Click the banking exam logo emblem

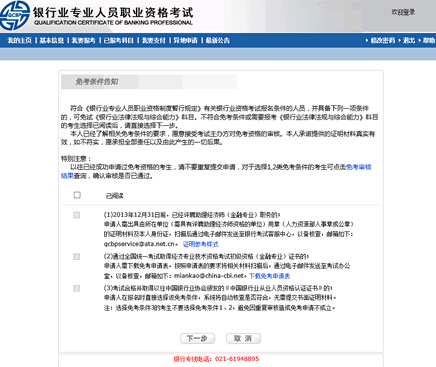click(x=14, y=15)
